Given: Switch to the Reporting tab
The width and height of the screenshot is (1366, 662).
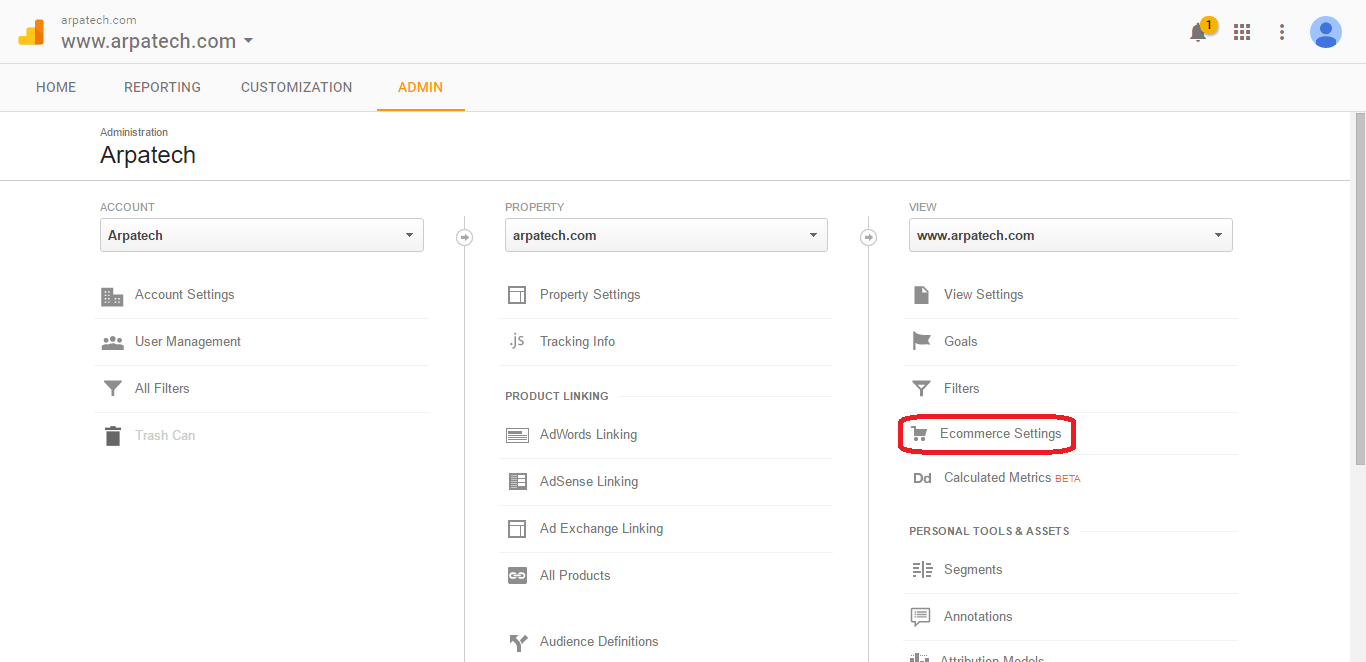Looking at the screenshot, I should 162,87.
